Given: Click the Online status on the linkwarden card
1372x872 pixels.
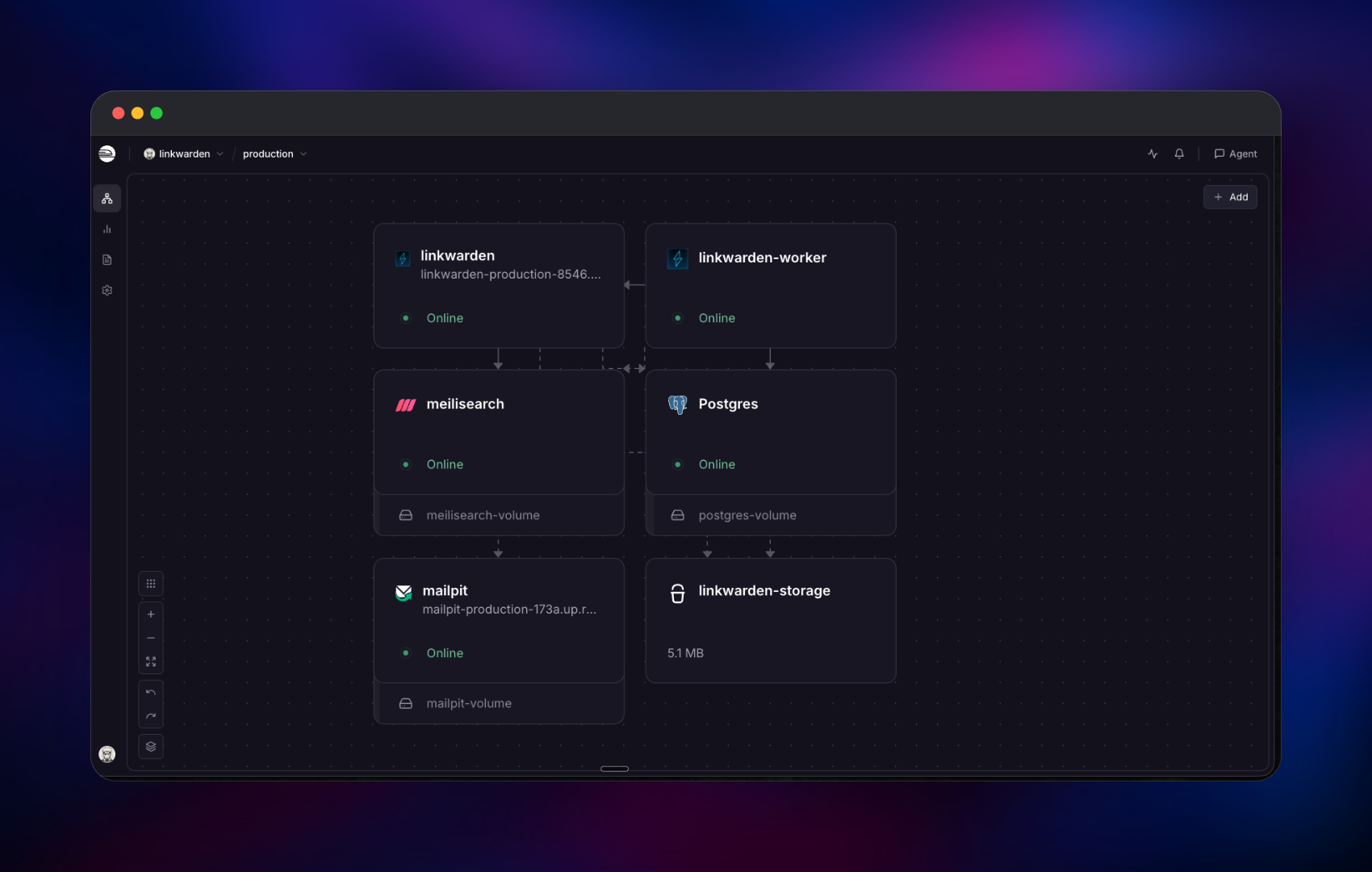Looking at the screenshot, I should pyautogui.click(x=445, y=318).
